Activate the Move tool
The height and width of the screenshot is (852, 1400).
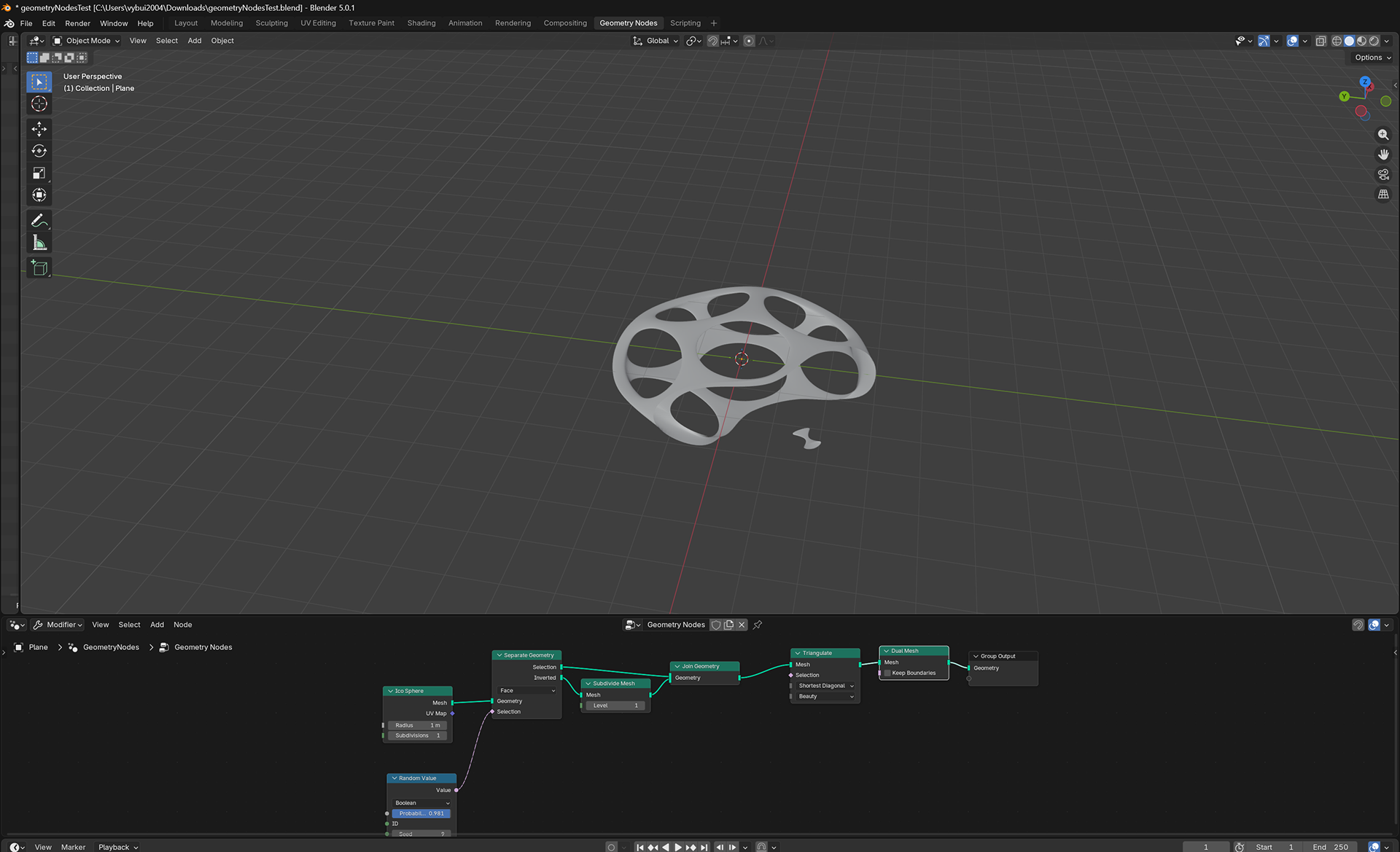point(39,129)
